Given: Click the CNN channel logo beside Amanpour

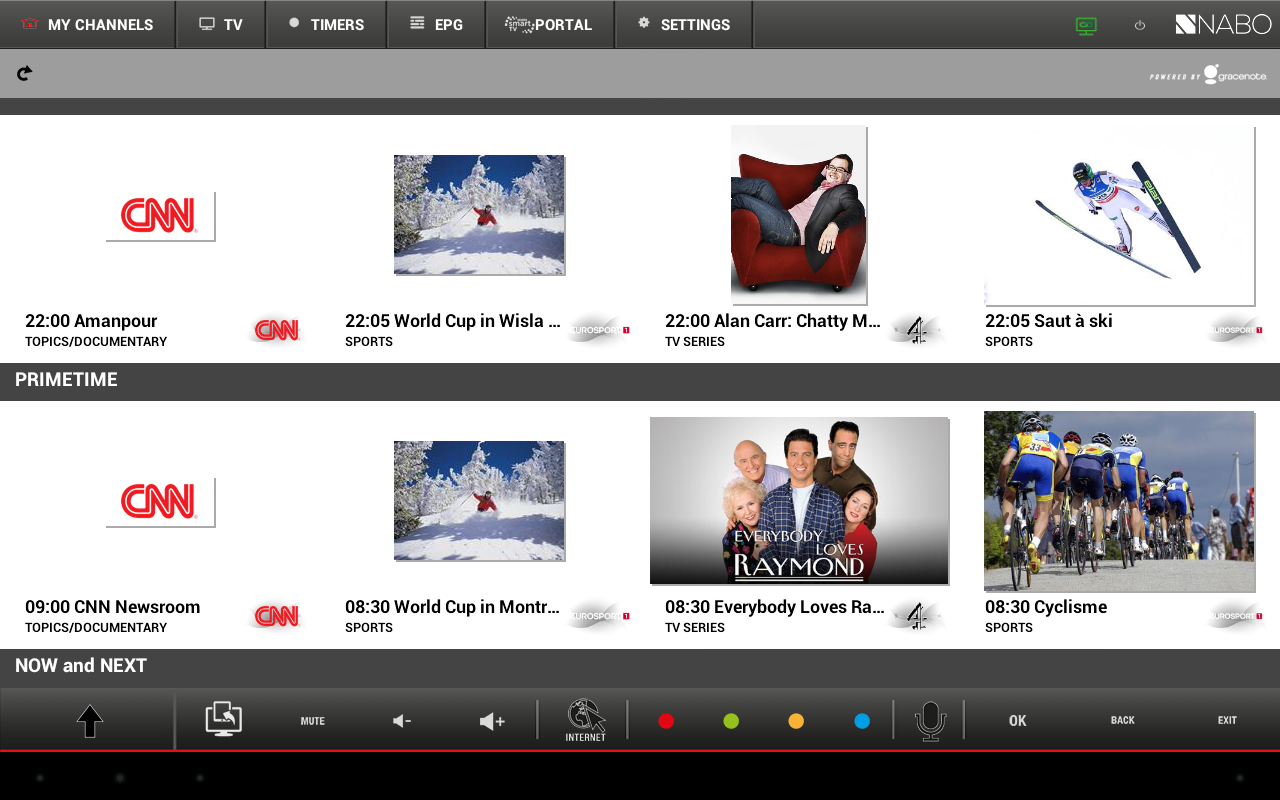Looking at the screenshot, I should tap(277, 330).
